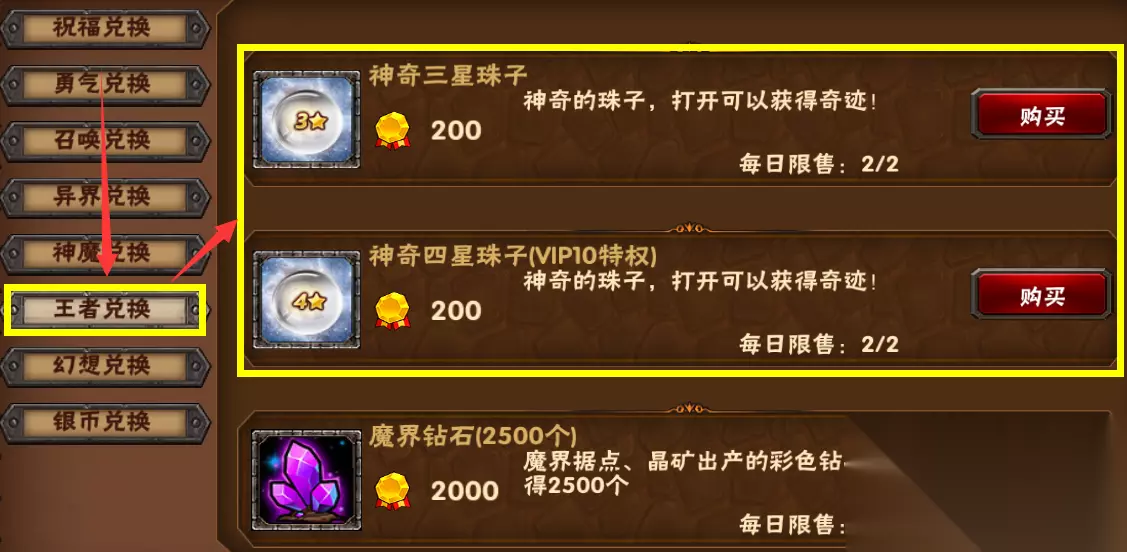Viewport: 1127px width, 552px height.
Task: Click the 魔界钻石(2500个) item title
Action: [x=473, y=436]
